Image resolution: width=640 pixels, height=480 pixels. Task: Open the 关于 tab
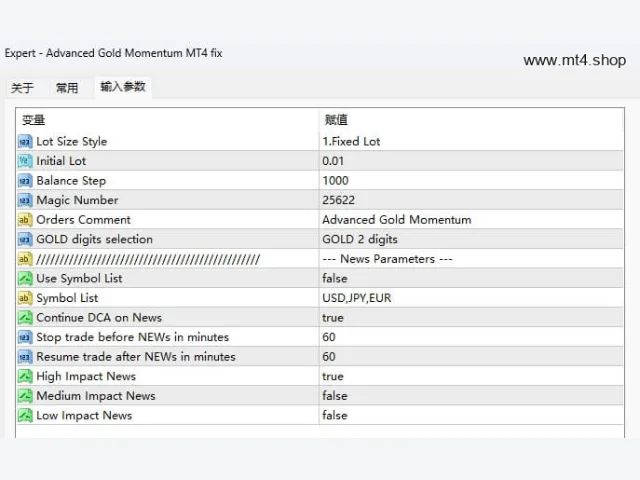[22, 88]
